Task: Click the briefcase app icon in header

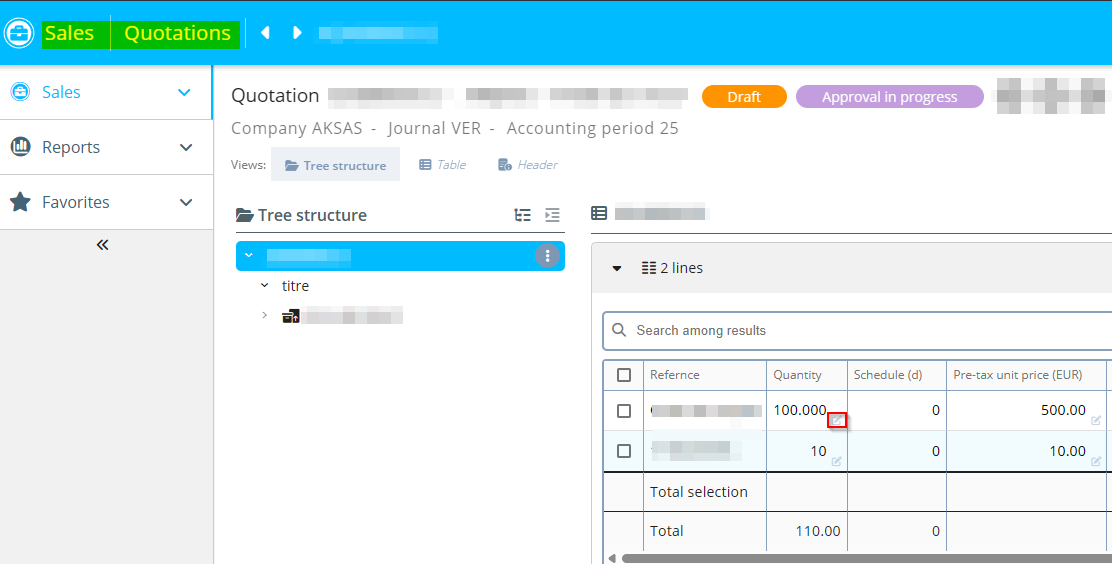Action: tap(19, 33)
